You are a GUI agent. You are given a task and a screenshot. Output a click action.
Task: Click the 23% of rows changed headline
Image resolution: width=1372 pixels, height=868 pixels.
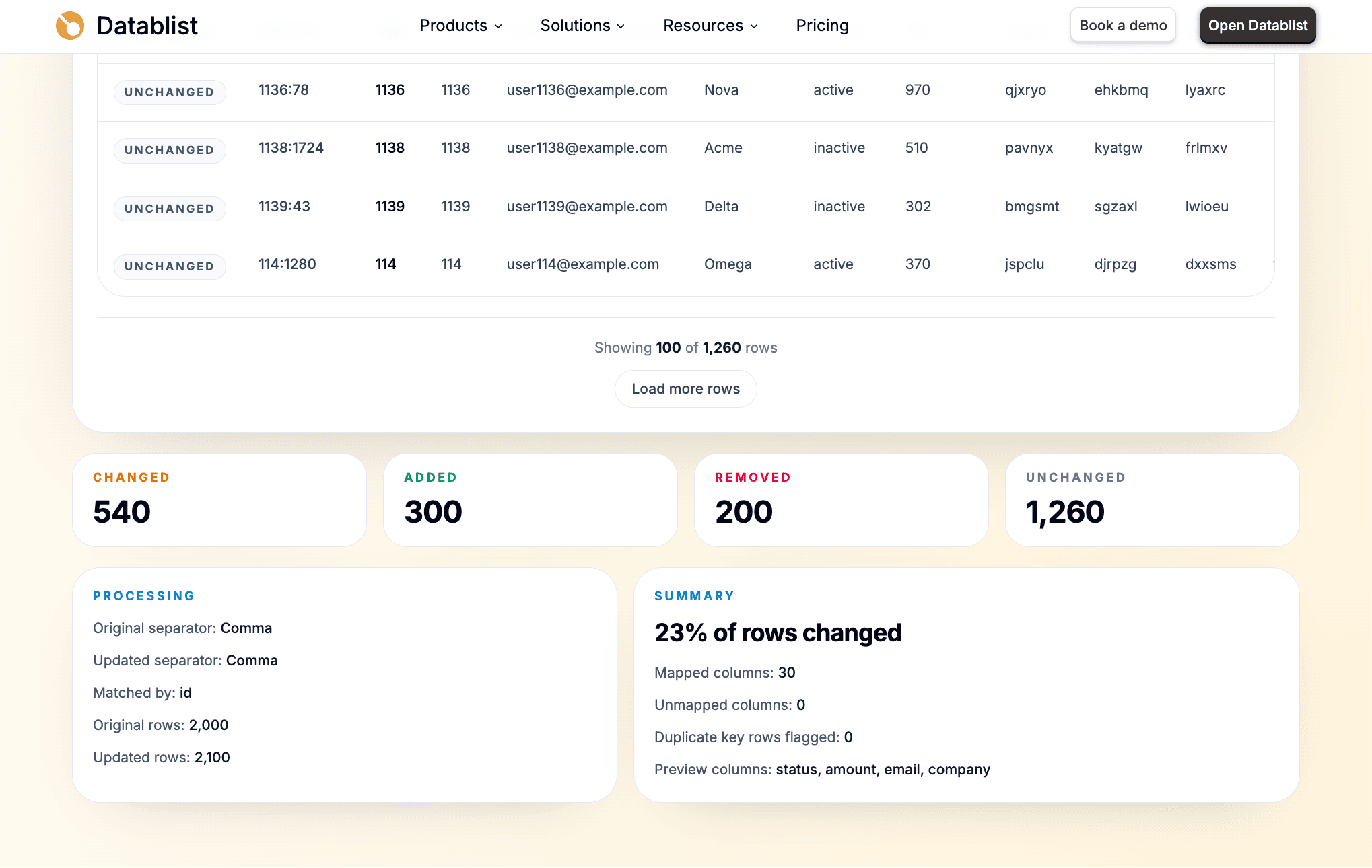coord(778,633)
